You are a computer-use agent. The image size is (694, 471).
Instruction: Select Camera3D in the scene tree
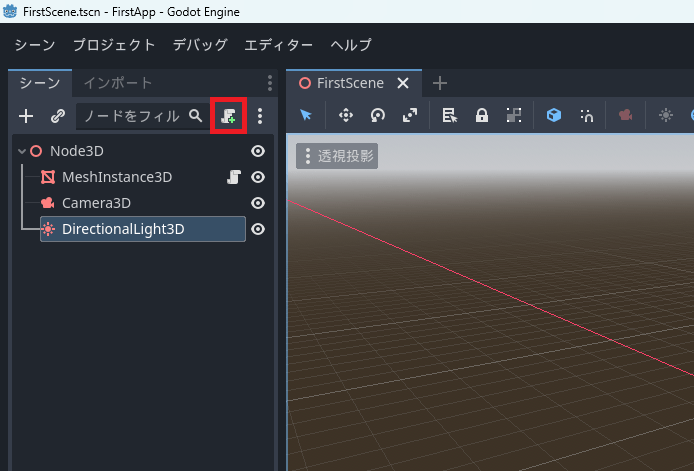(96, 203)
